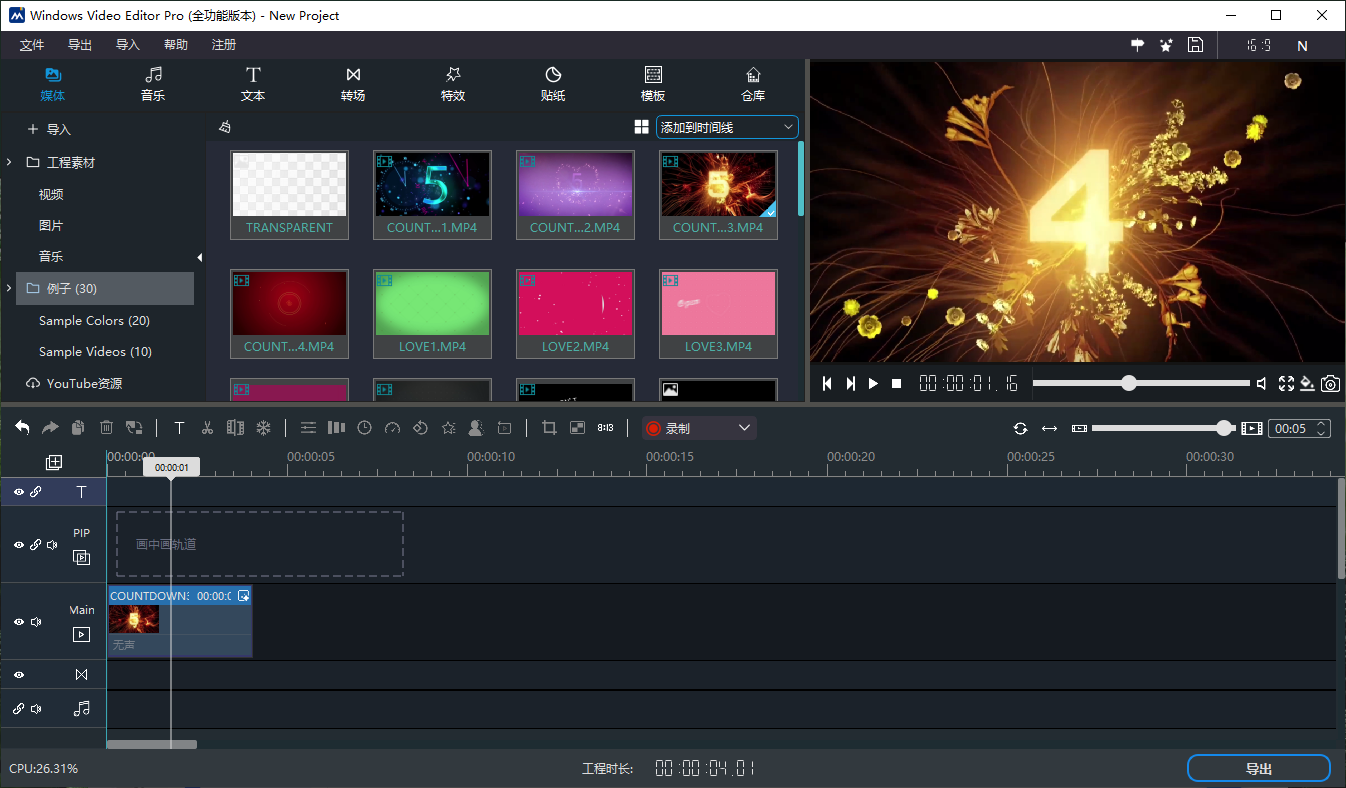
Task: Click the preview playback progress slider
Action: 1140,383
